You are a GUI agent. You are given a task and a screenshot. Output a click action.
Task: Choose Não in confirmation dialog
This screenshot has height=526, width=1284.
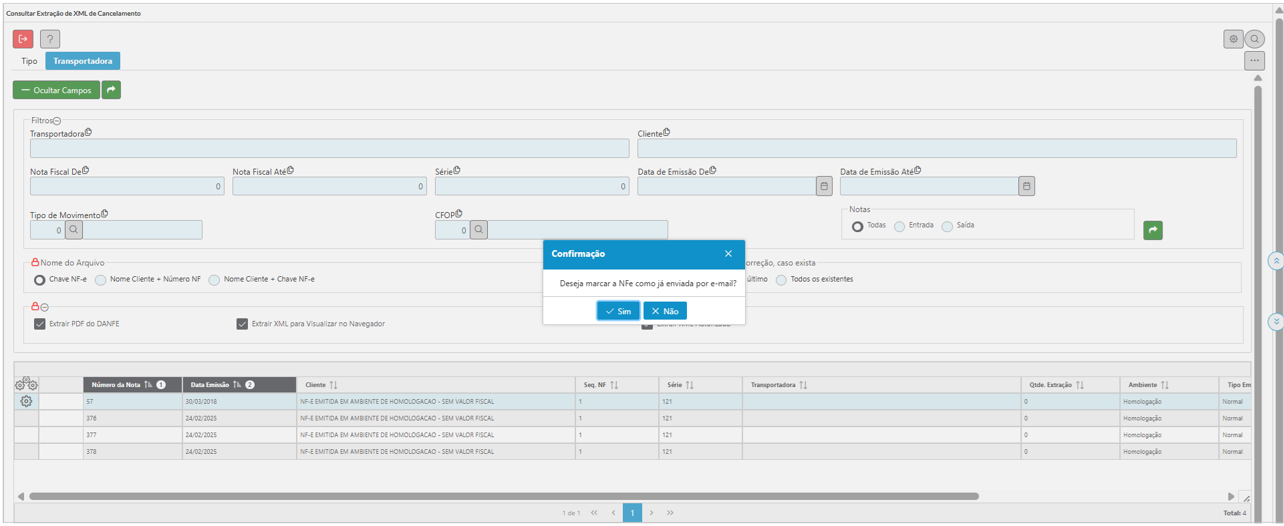tap(665, 311)
